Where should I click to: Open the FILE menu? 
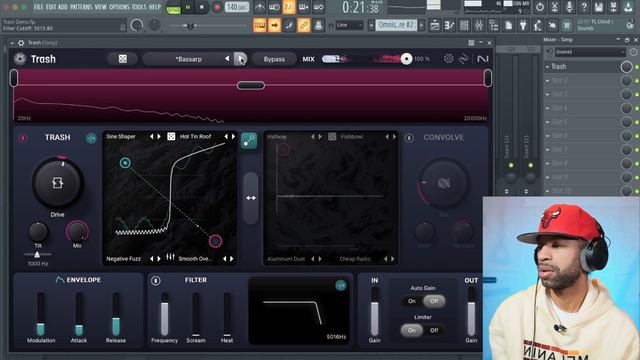(38, 7)
